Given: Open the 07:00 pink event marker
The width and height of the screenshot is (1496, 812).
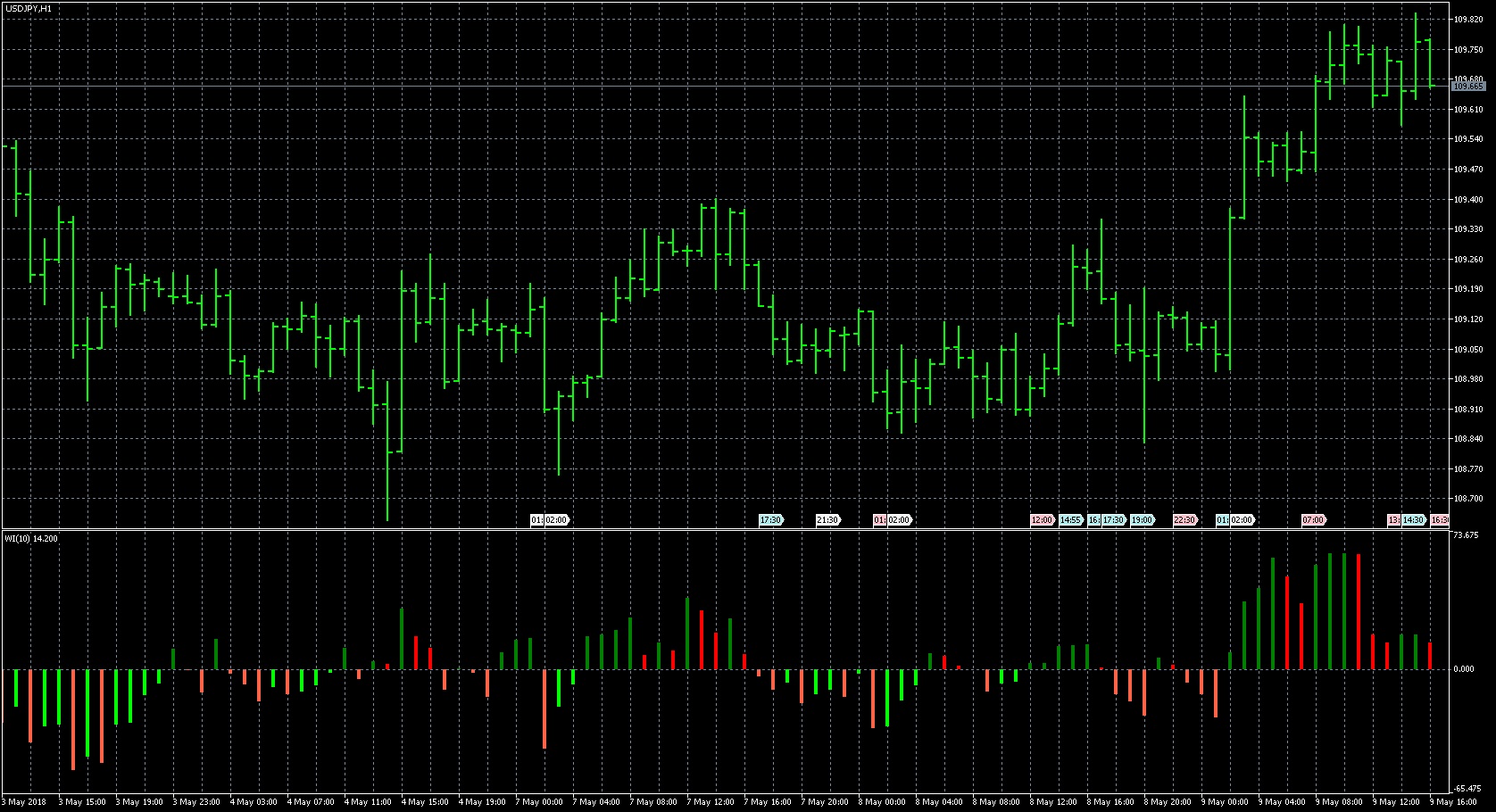Looking at the screenshot, I should click(1313, 520).
